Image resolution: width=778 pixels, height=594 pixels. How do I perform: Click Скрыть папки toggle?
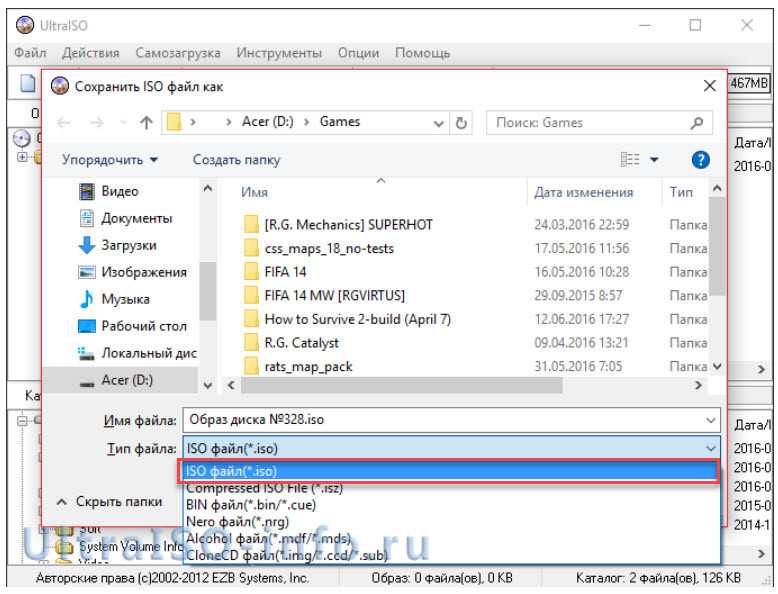coord(110,502)
